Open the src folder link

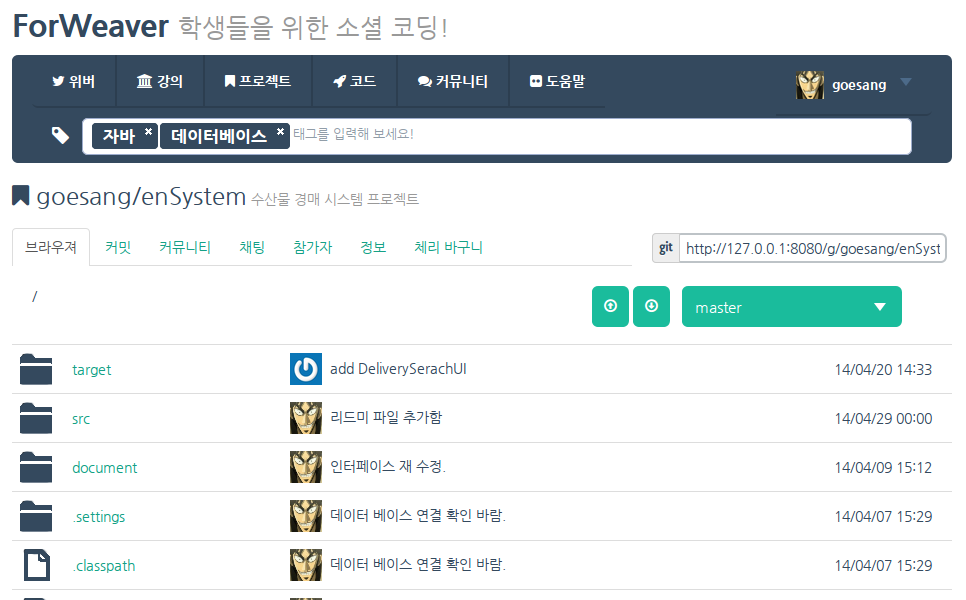pos(81,419)
